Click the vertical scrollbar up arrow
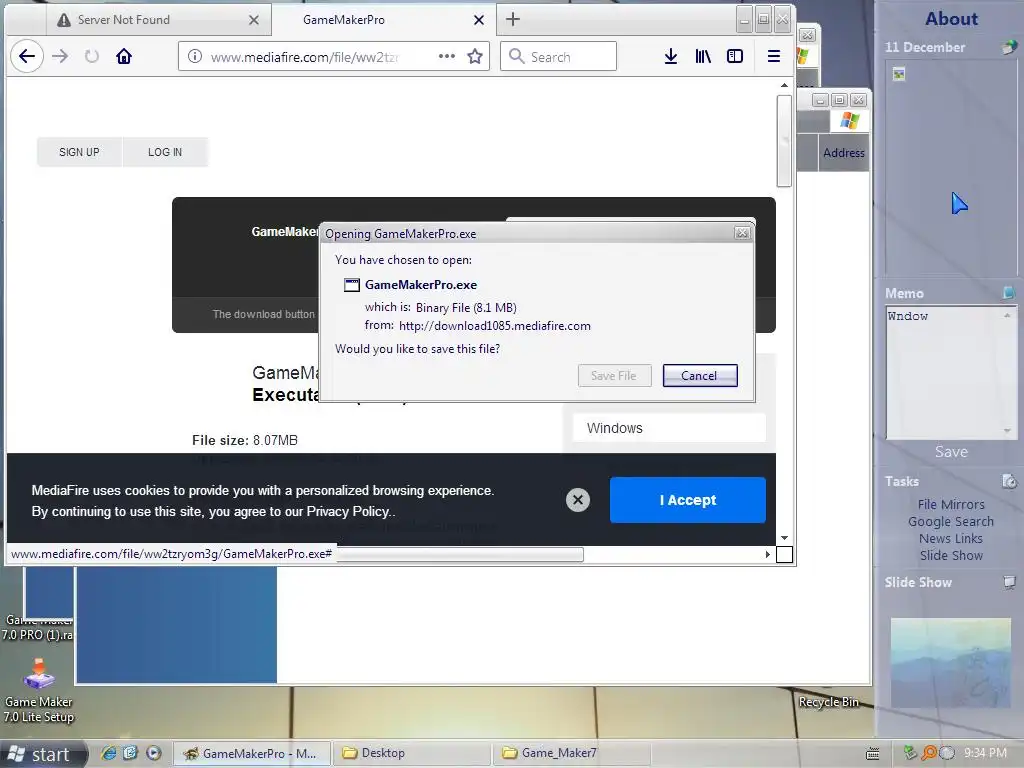This screenshot has height=768, width=1024. click(x=784, y=85)
